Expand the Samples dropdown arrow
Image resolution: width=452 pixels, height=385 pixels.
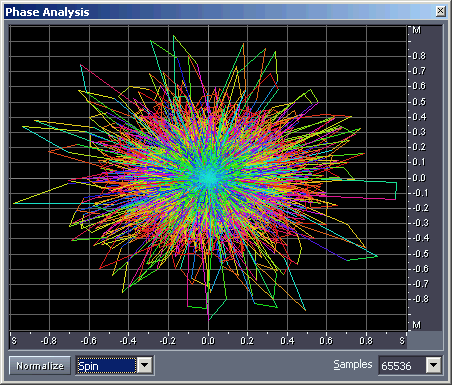tap(434, 366)
